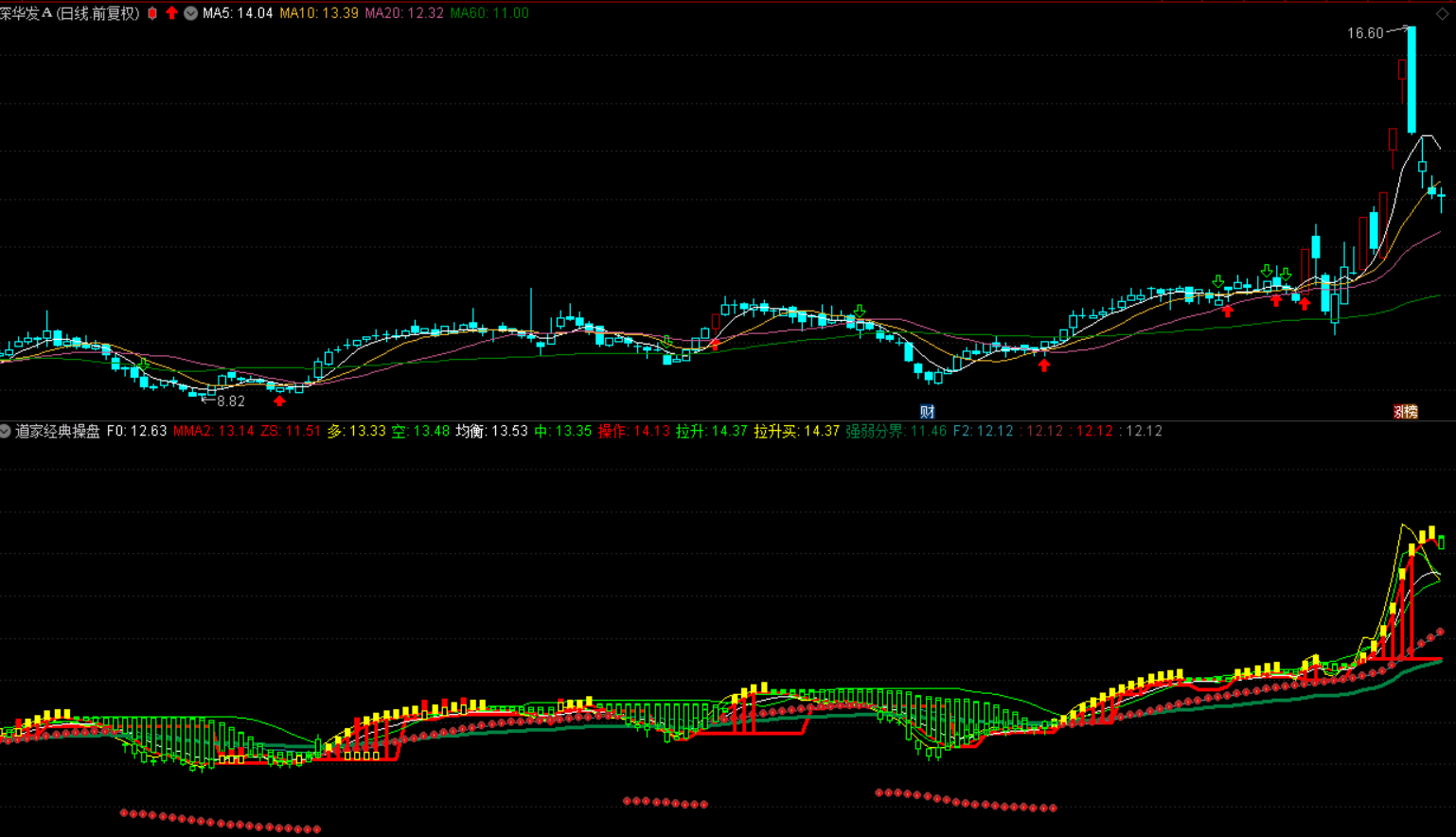1456x837 pixels.
Task: Click the F0: 12.63 value label
Action: pyautogui.click(x=137, y=431)
